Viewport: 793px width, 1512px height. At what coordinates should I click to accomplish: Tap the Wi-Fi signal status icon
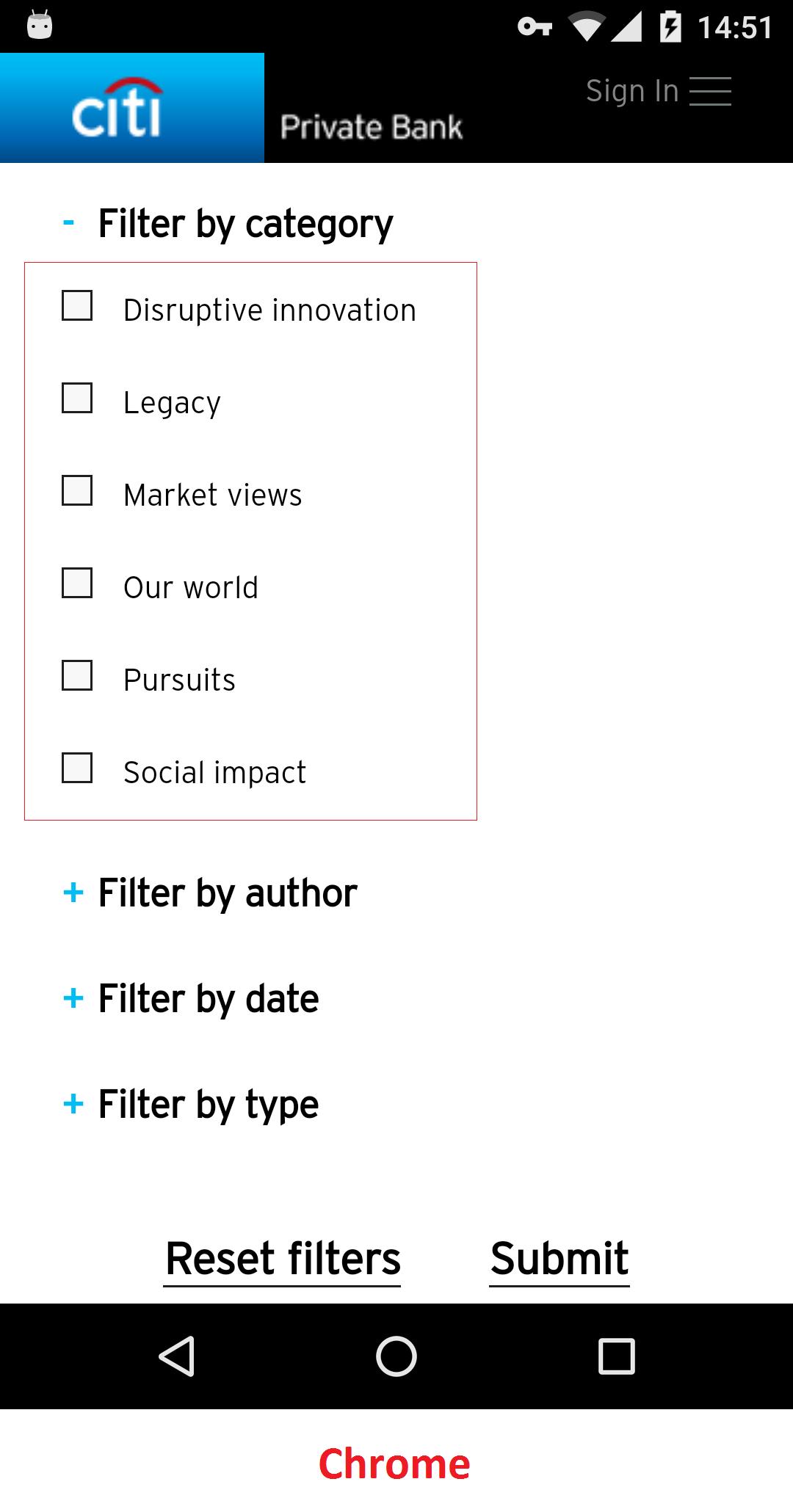pyautogui.click(x=586, y=27)
